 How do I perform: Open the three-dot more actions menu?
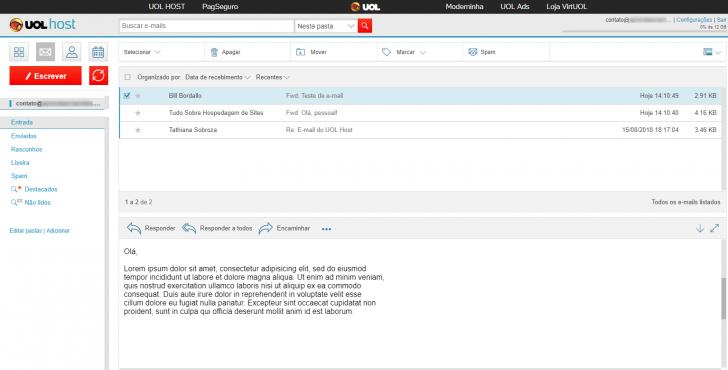tap(326, 229)
